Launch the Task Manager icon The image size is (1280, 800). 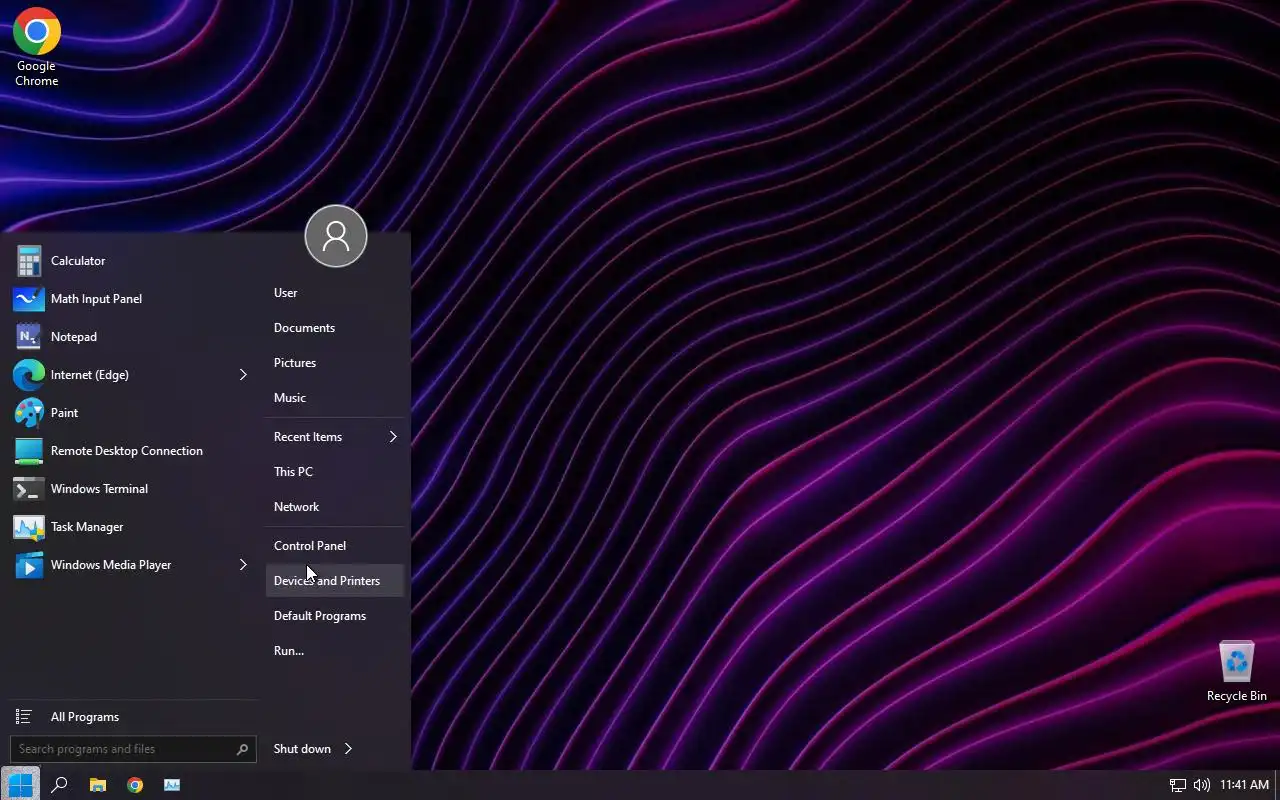[28, 527]
